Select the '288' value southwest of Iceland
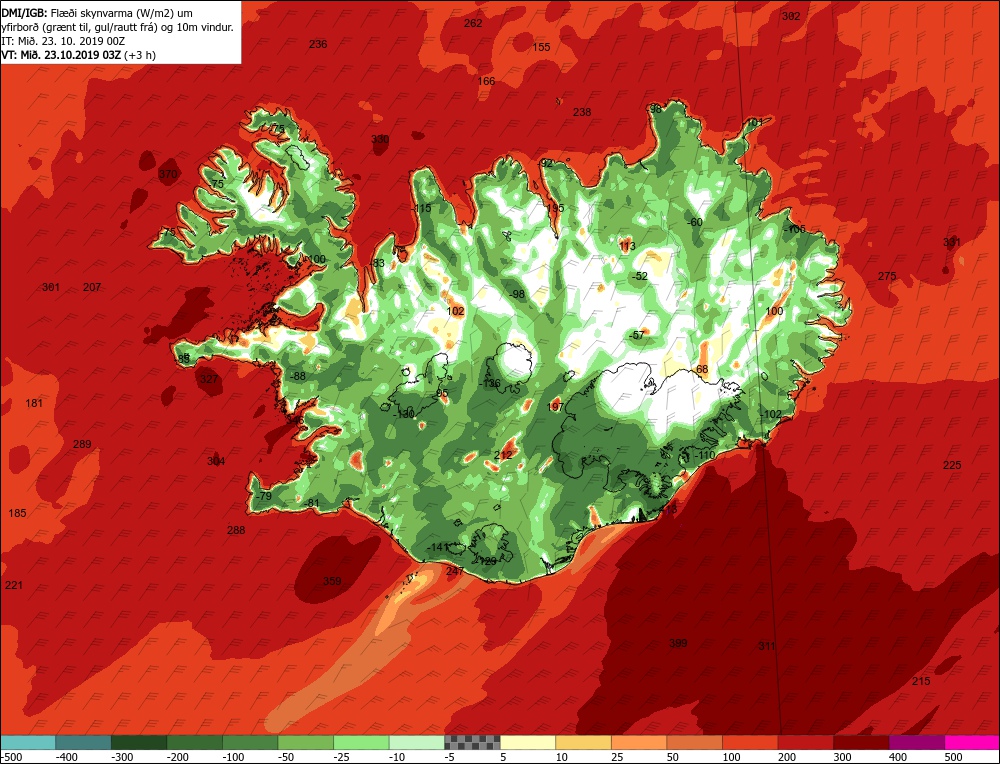Image resolution: width=1000 pixels, height=764 pixels. (236, 530)
